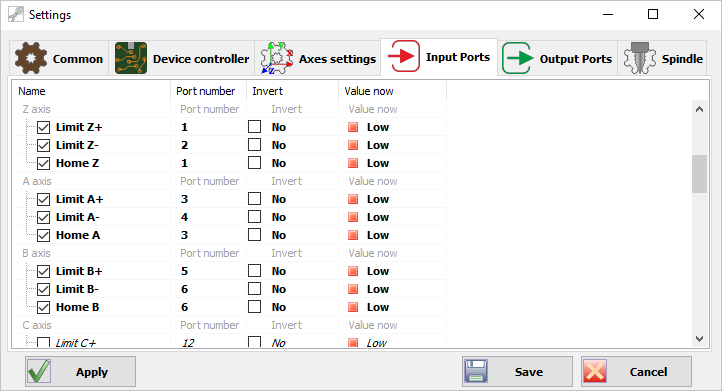Click the red X icon on Cancel
Image resolution: width=722 pixels, height=391 pixels.
[x=595, y=371]
